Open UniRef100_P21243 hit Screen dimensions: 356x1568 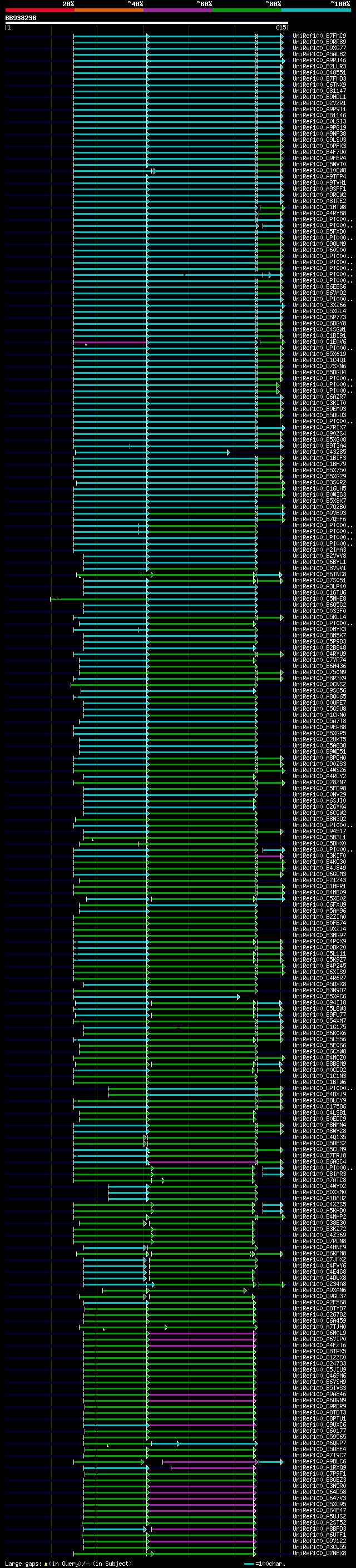pyautogui.click(x=319, y=880)
